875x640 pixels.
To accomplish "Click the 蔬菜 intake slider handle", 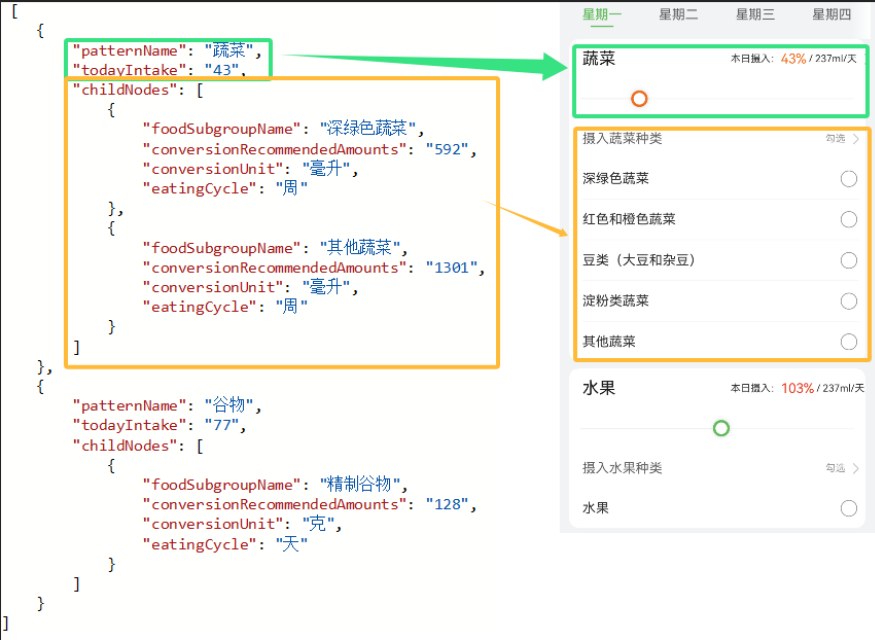I will [639, 99].
